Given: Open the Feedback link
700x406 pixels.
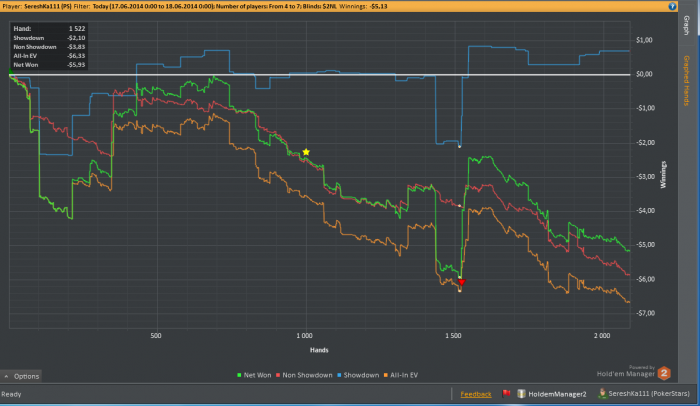Looking at the screenshot, I should point(476,394).
